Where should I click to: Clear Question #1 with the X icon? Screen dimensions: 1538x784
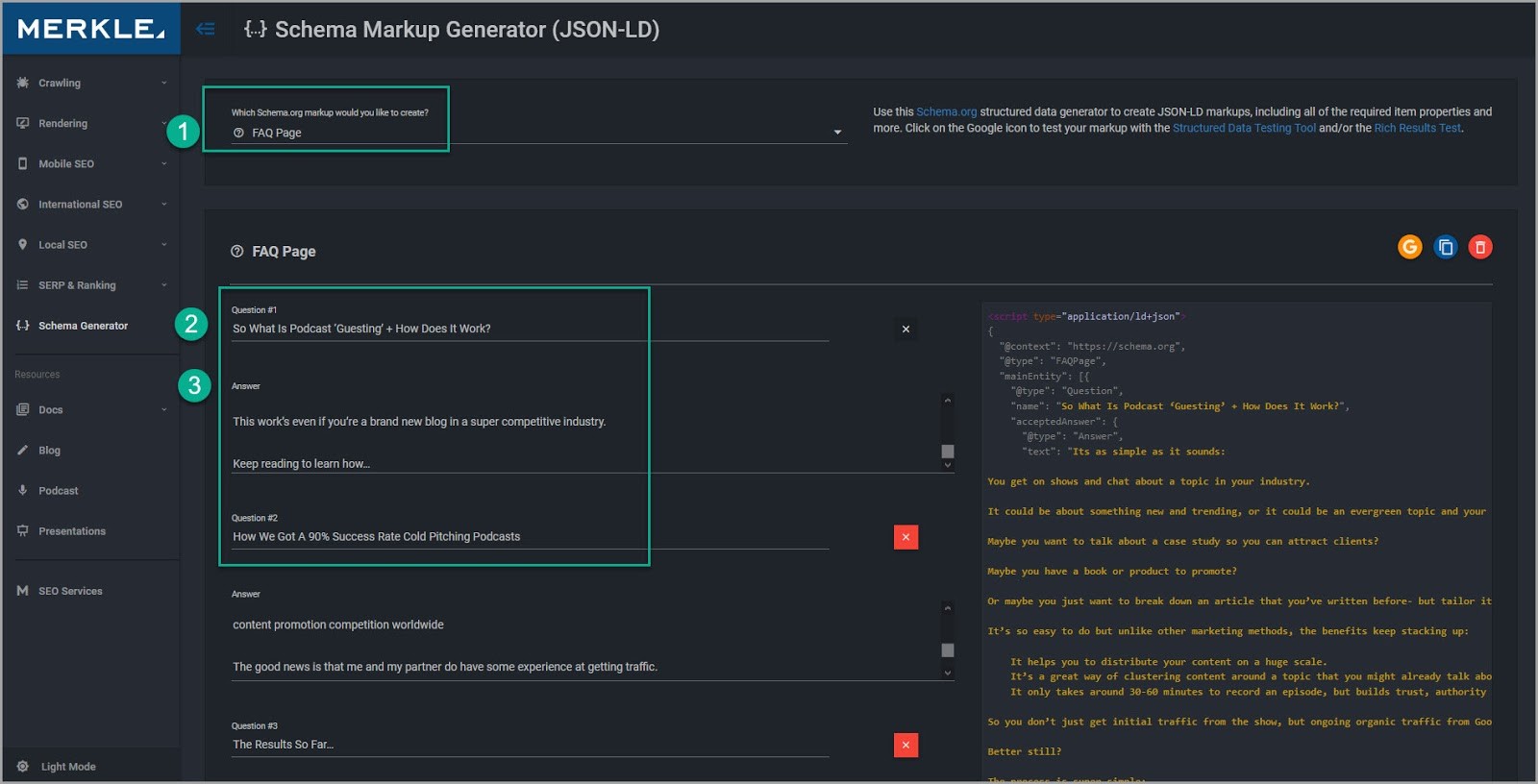[x=905, y=330]
